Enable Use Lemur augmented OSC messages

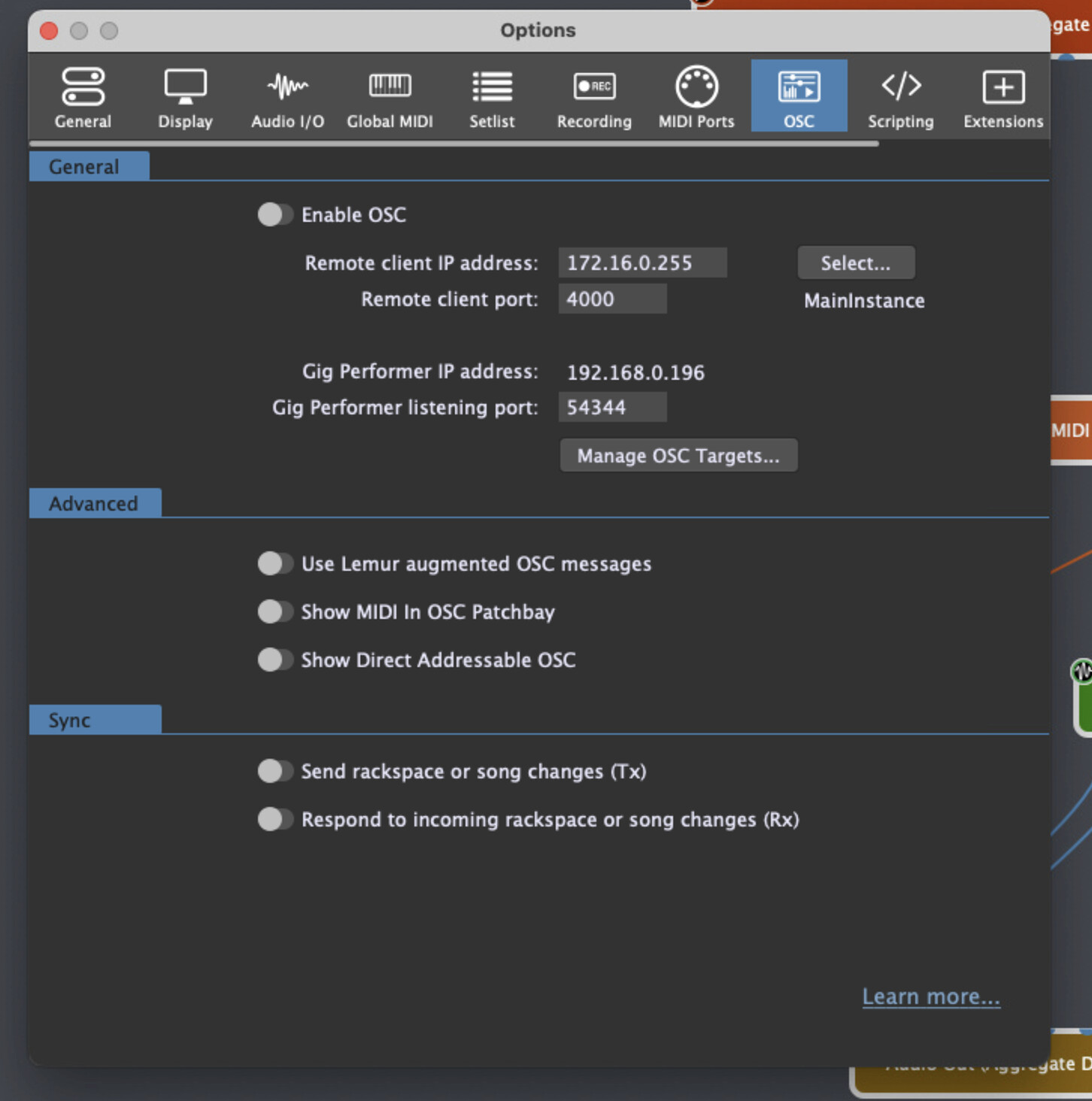(275, 564)
